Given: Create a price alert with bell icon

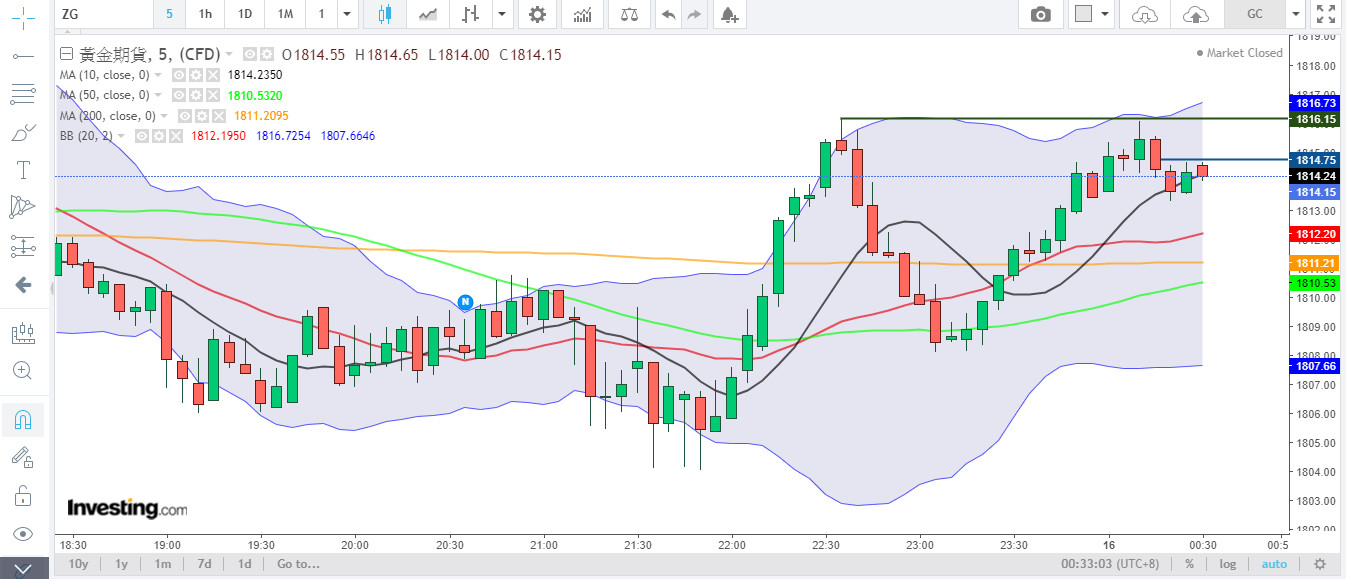Looking at the screenshot, I should (x=729, y=14).
